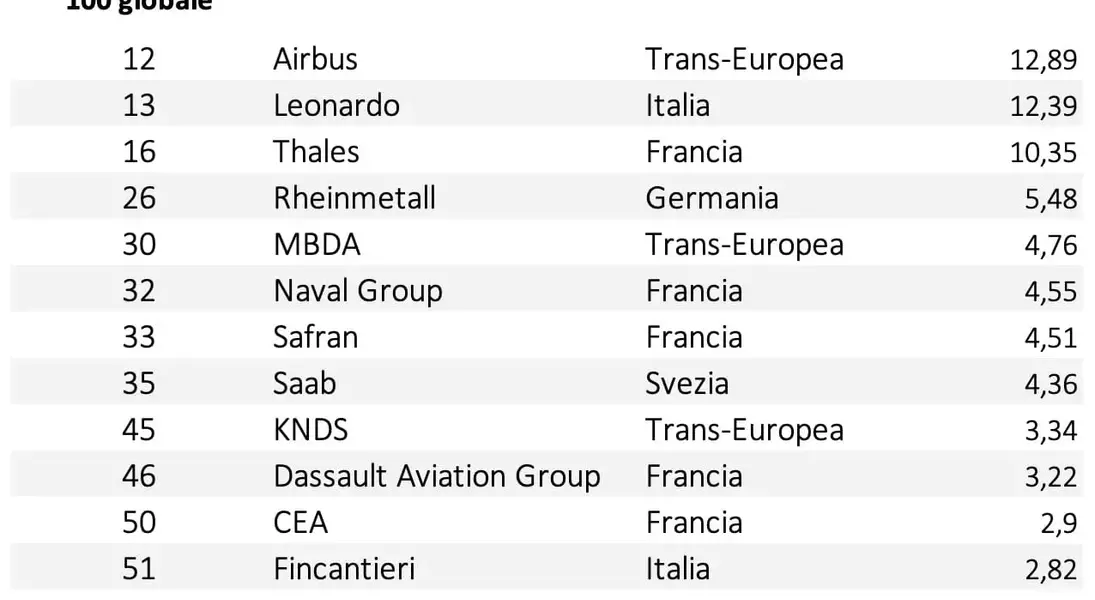The height and width of the screenshot is (600, 1095).
Task: Click the Airbus company name
Action: (315, 59)
